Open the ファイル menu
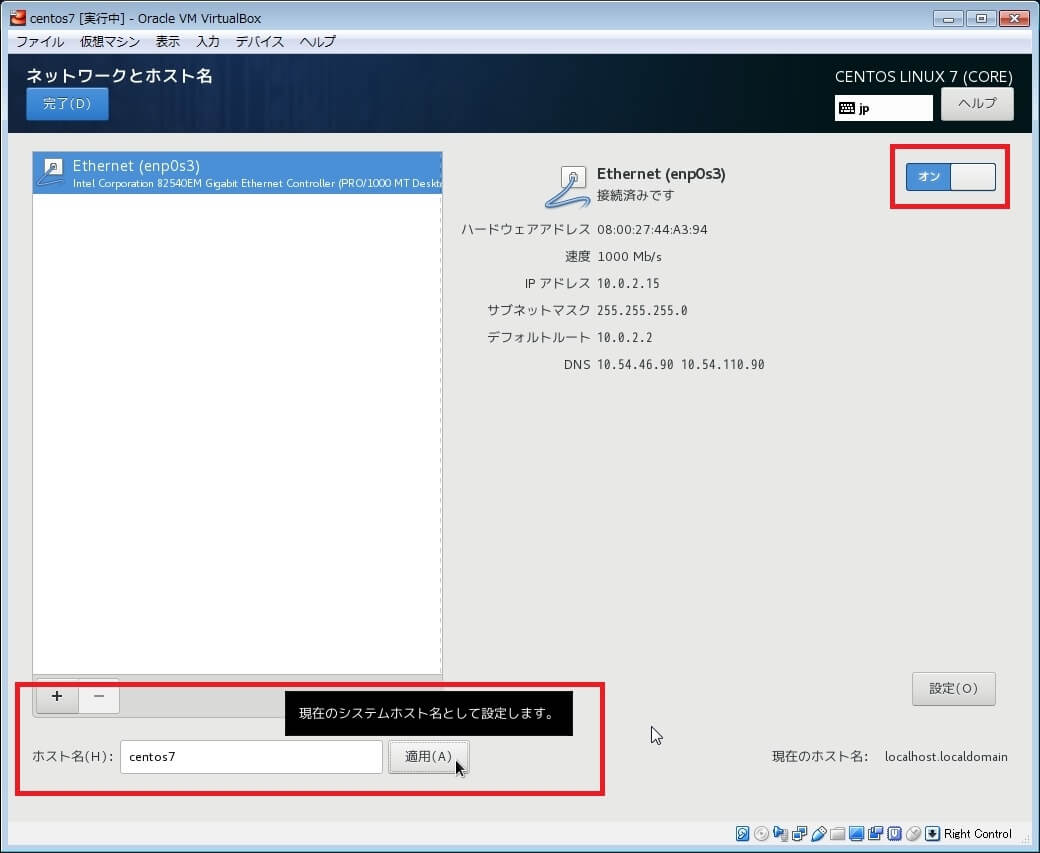 40,42
